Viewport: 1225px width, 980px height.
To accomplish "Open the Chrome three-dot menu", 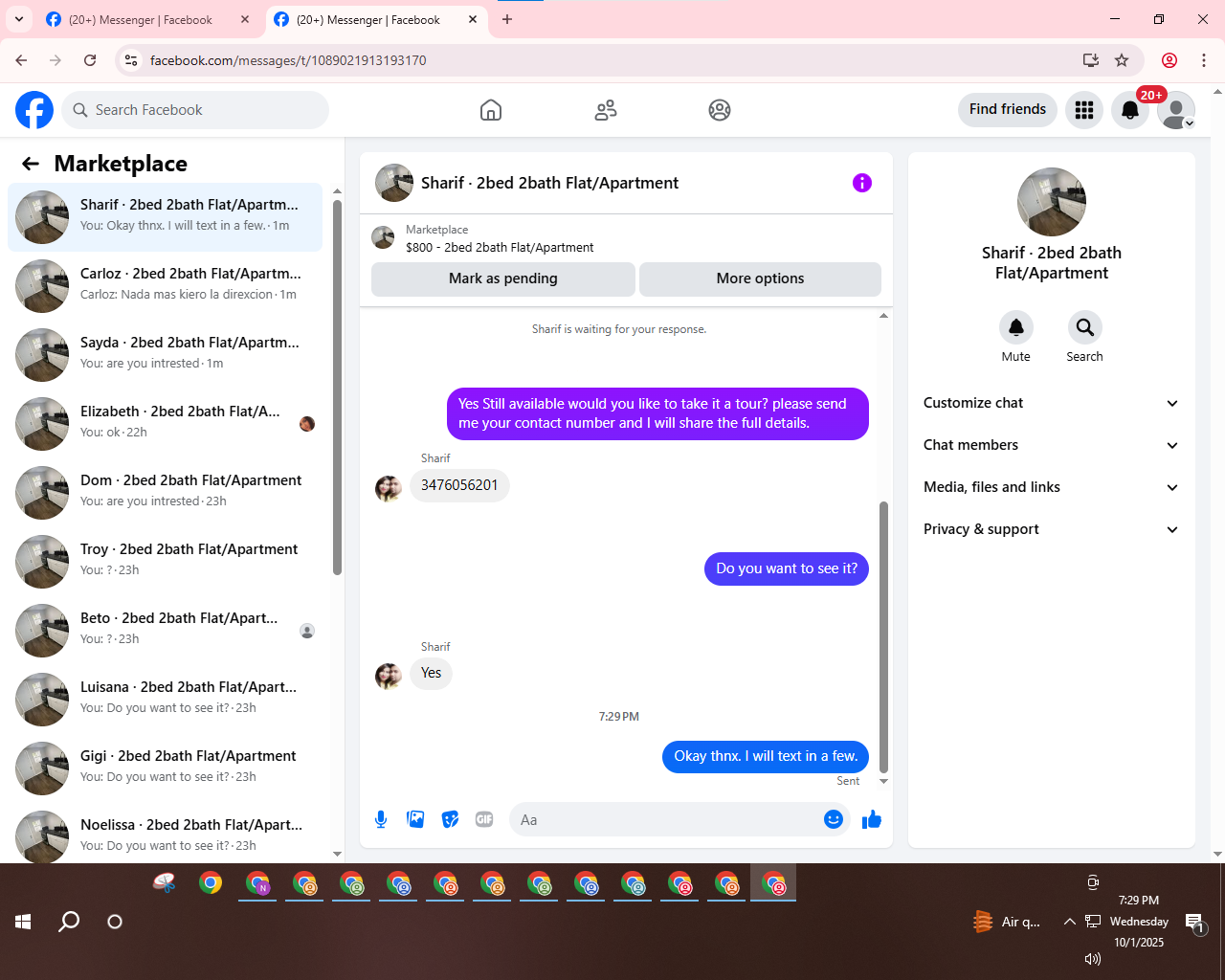I will (1204, 60).
